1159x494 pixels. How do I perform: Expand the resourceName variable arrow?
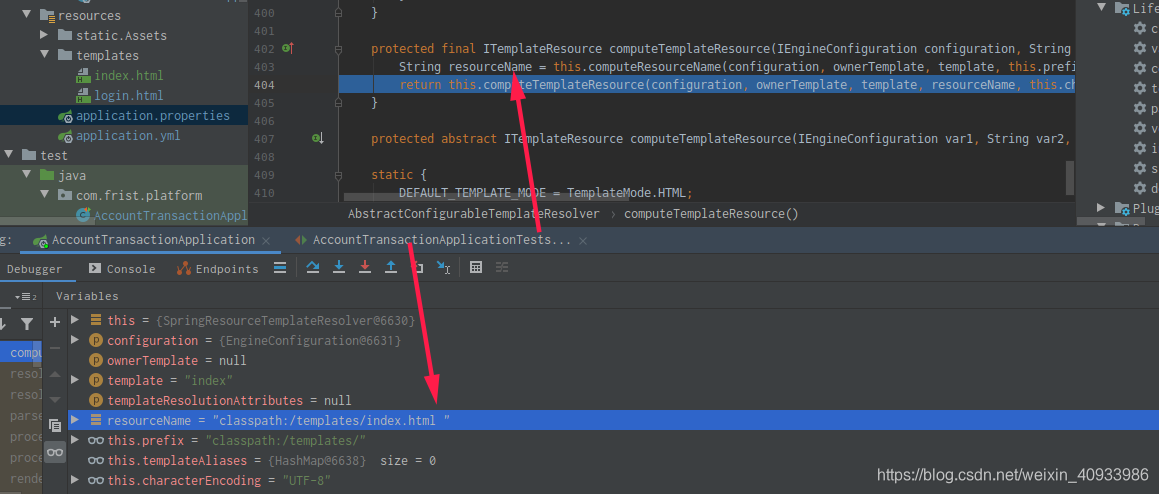(75, 420)
